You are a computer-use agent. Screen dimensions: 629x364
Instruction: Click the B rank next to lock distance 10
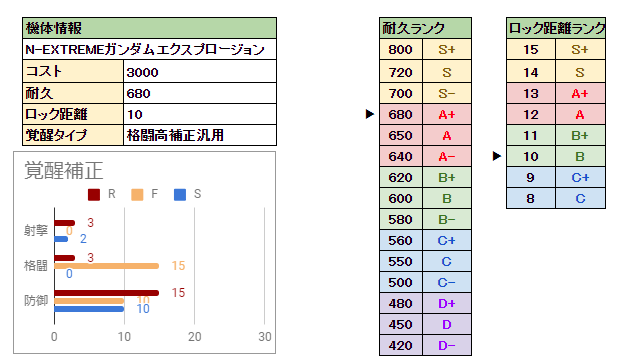(x=580, y=156)
